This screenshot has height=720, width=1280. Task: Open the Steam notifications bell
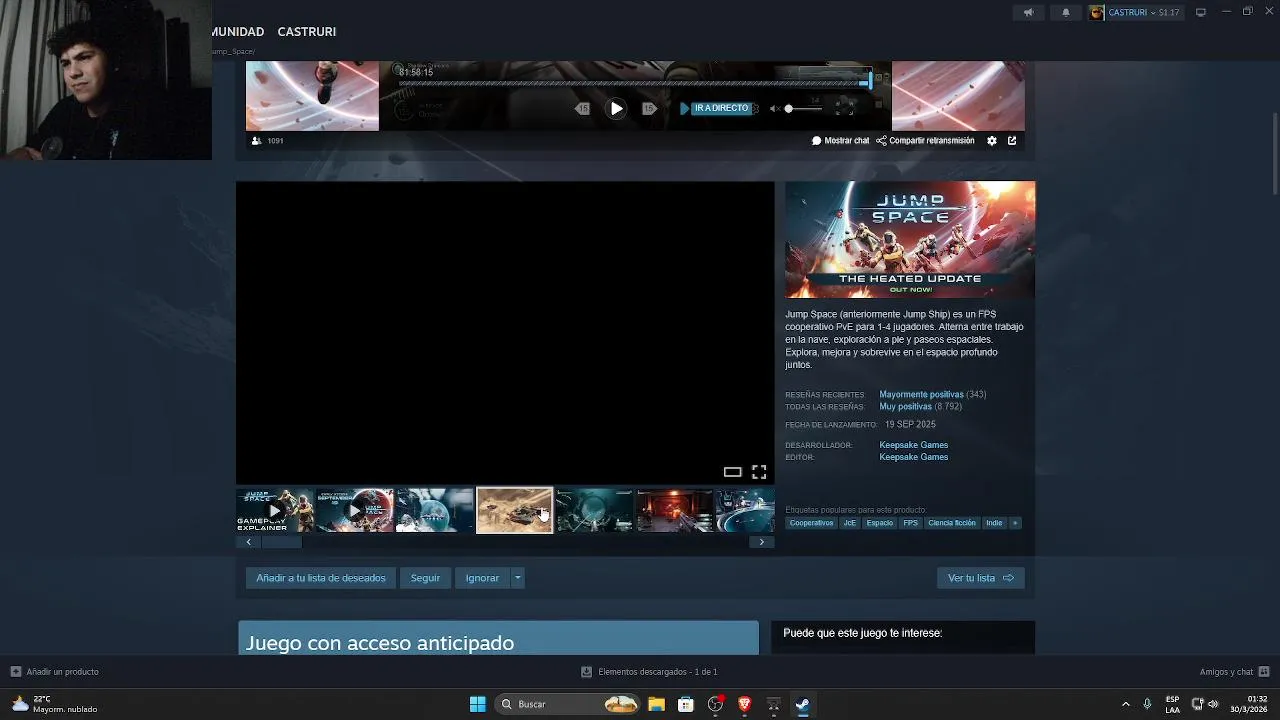(1066, 12)
